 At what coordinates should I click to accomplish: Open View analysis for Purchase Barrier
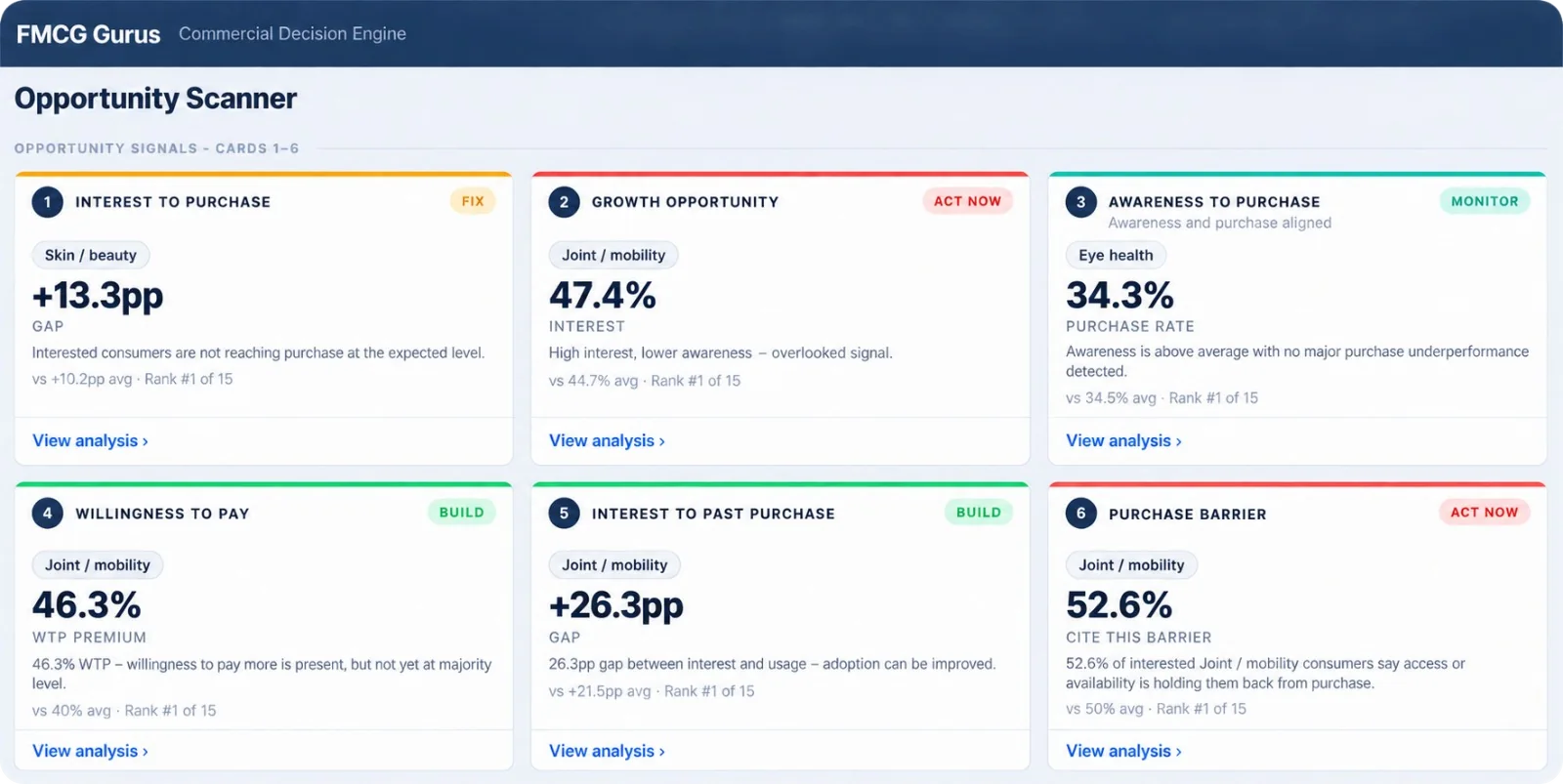(1123, 752)
